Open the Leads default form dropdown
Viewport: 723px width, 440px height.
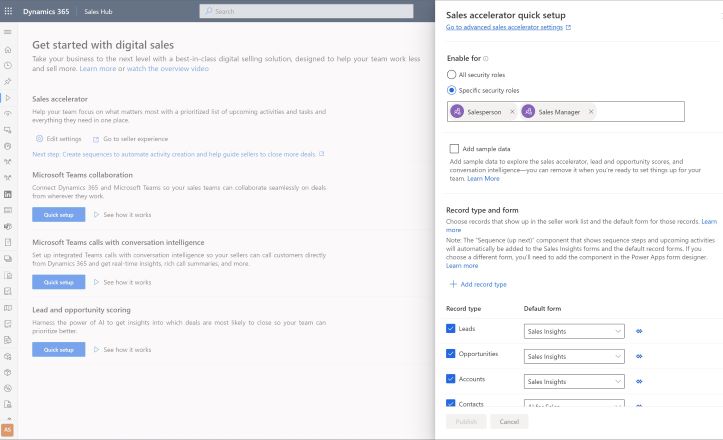[x=574, y=331]
